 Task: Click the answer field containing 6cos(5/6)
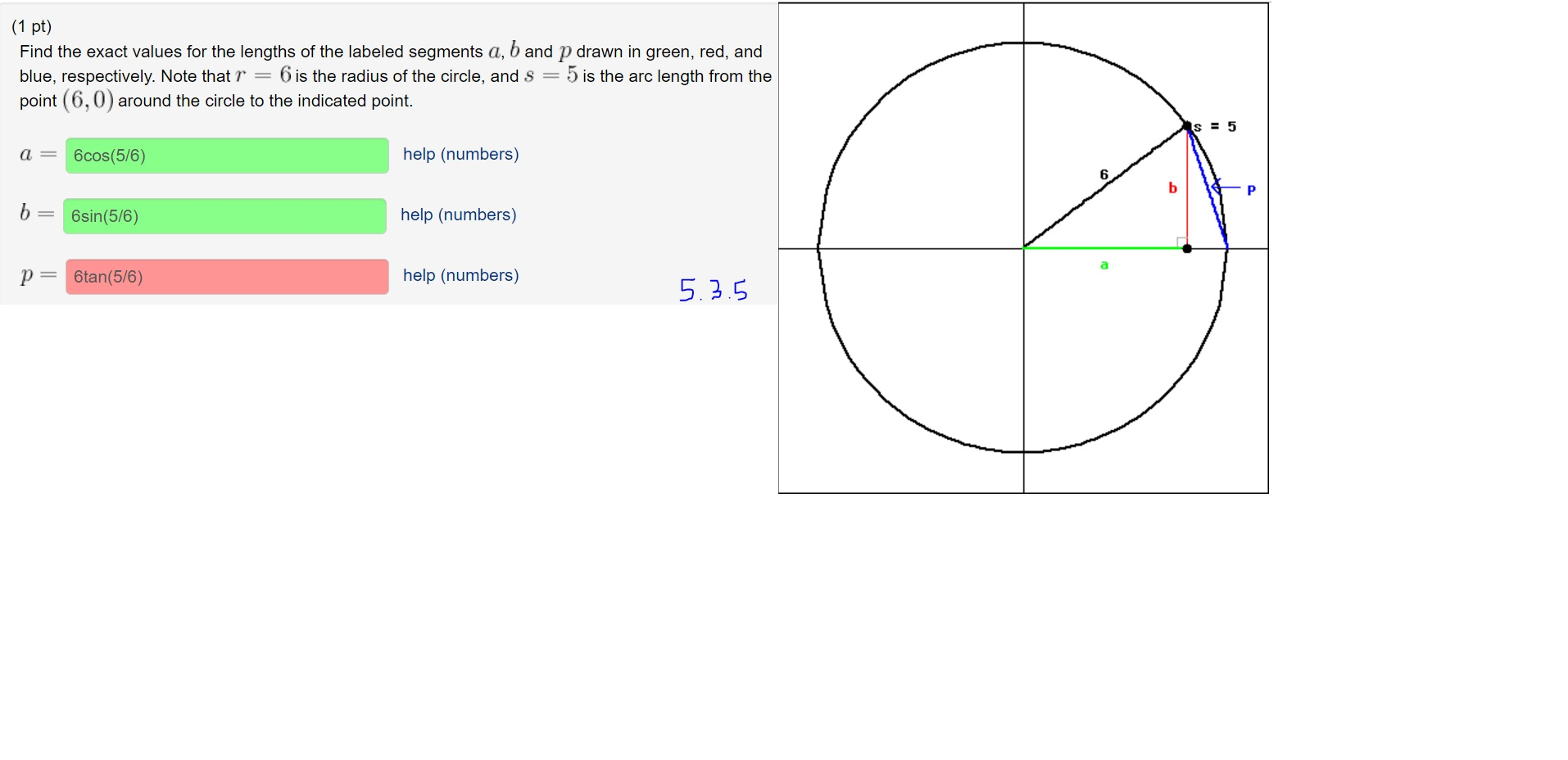click(x=226, y=156)
